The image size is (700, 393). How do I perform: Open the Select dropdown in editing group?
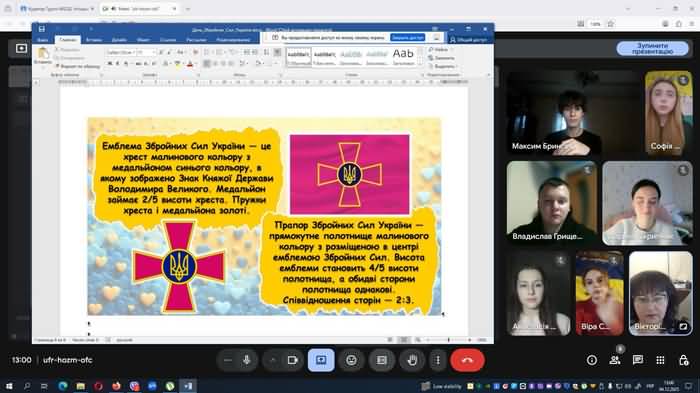coord(443,67)
